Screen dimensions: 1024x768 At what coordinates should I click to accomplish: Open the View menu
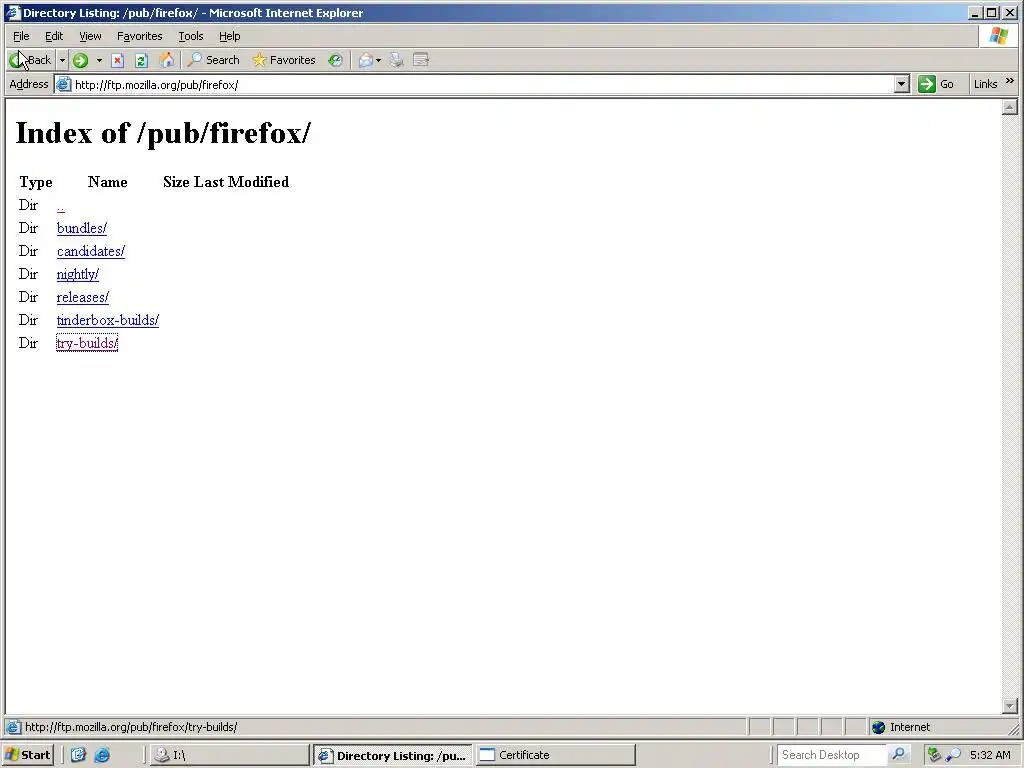(x=90, y=36)
